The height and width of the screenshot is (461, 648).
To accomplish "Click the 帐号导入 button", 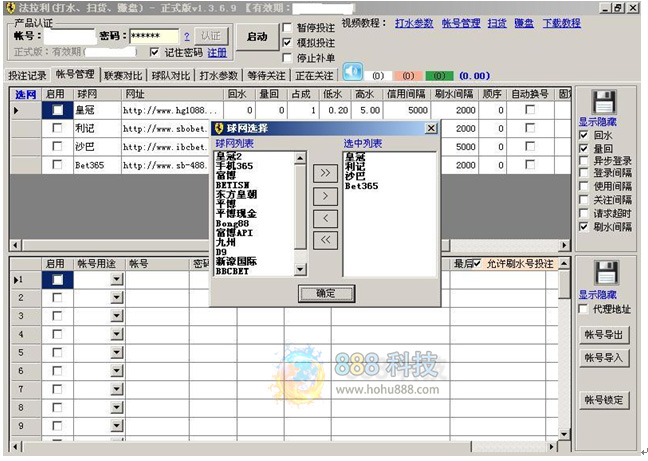I will (x=604, y=357).
